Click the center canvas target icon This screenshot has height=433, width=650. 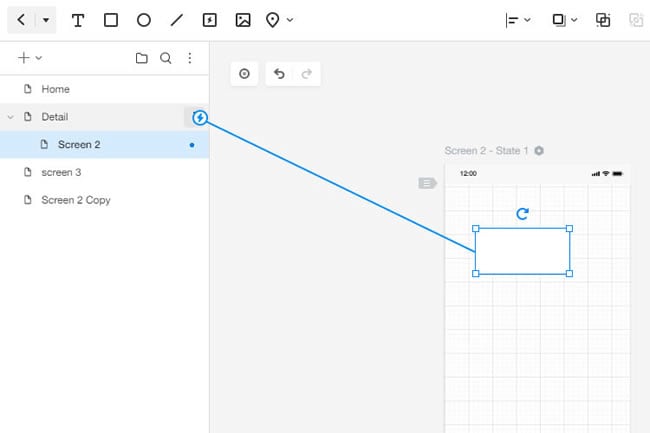click(x=244, y=74)
